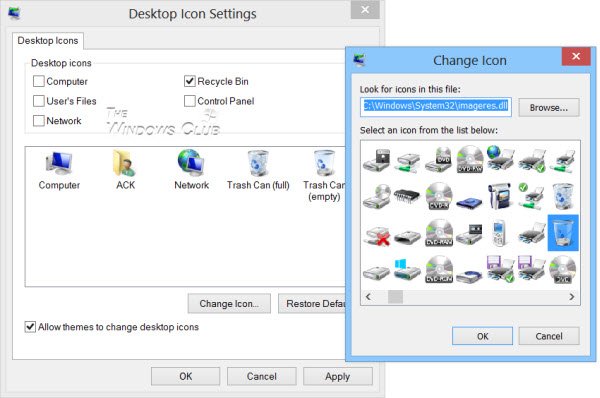
Task: Close the Change Icon dialog
Action: [576, 56]
